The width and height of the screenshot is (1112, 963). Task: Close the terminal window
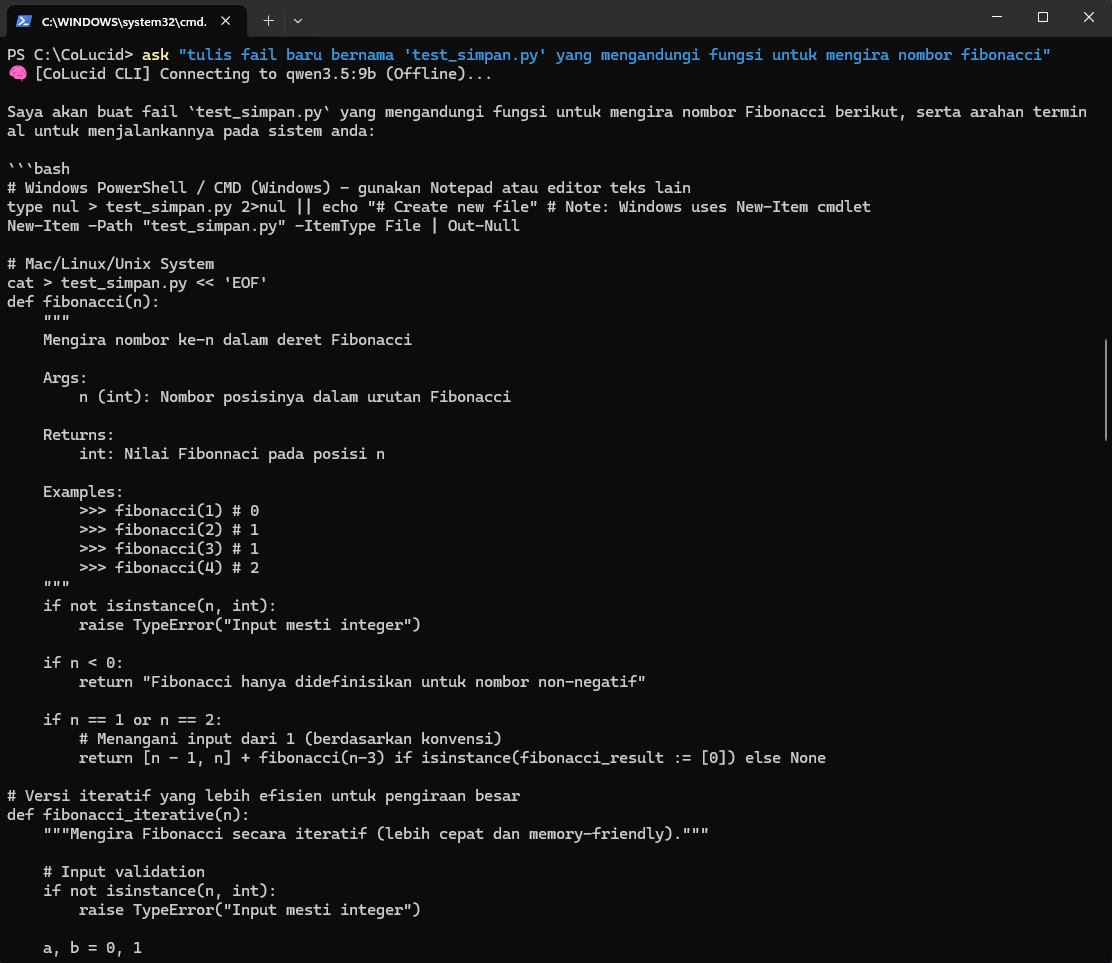point(1089,17)
